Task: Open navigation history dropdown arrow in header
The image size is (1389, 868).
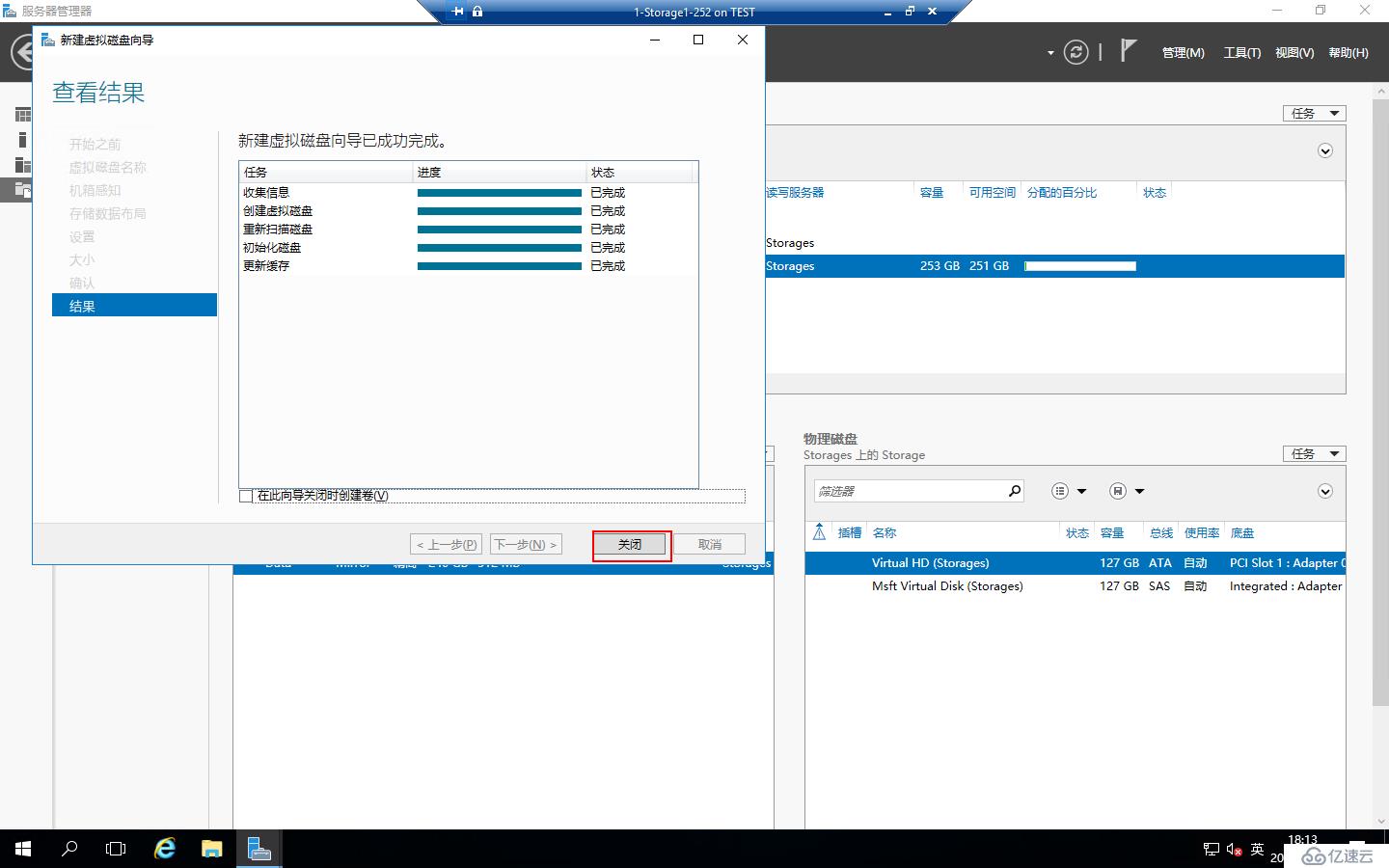Action: (1050, 53)
